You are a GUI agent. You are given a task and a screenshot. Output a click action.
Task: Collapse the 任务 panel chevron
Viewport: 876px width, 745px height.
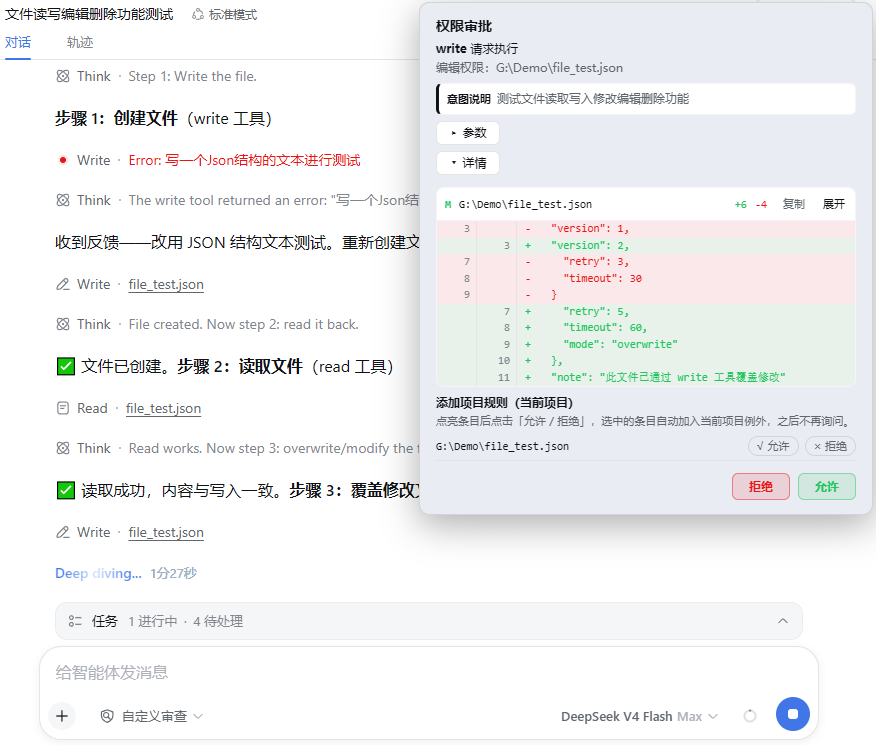783,621
